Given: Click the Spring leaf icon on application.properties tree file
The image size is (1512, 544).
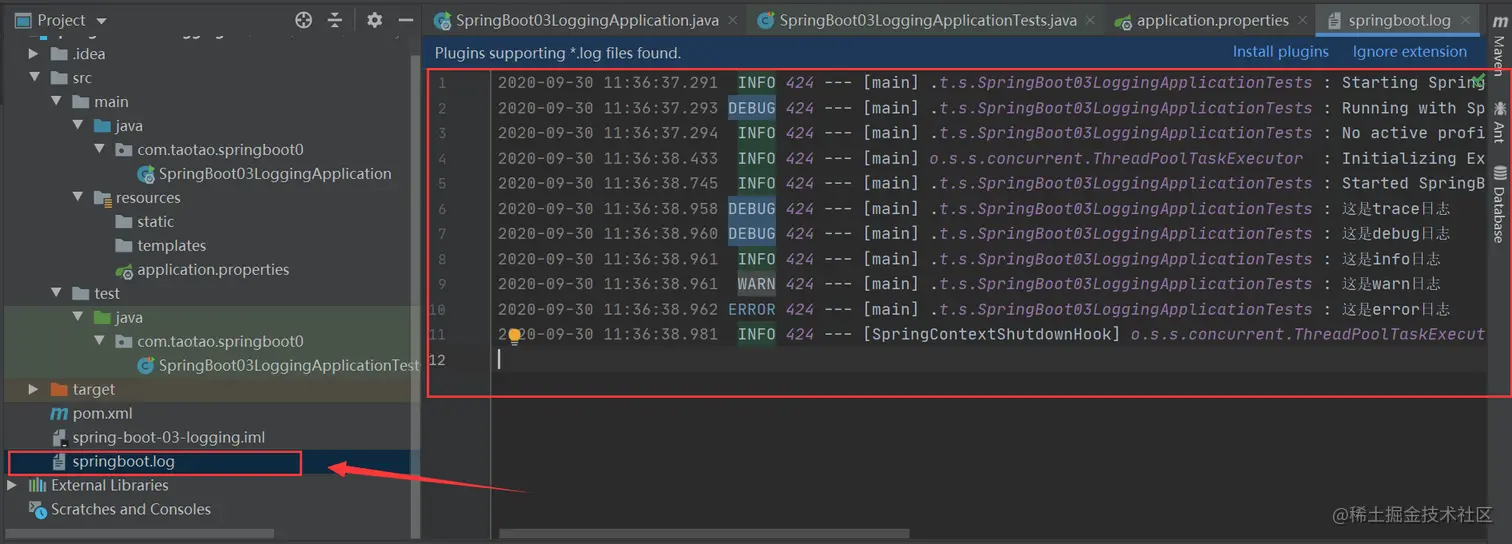Looking at the screenshot, I should [x=124, y=270].
